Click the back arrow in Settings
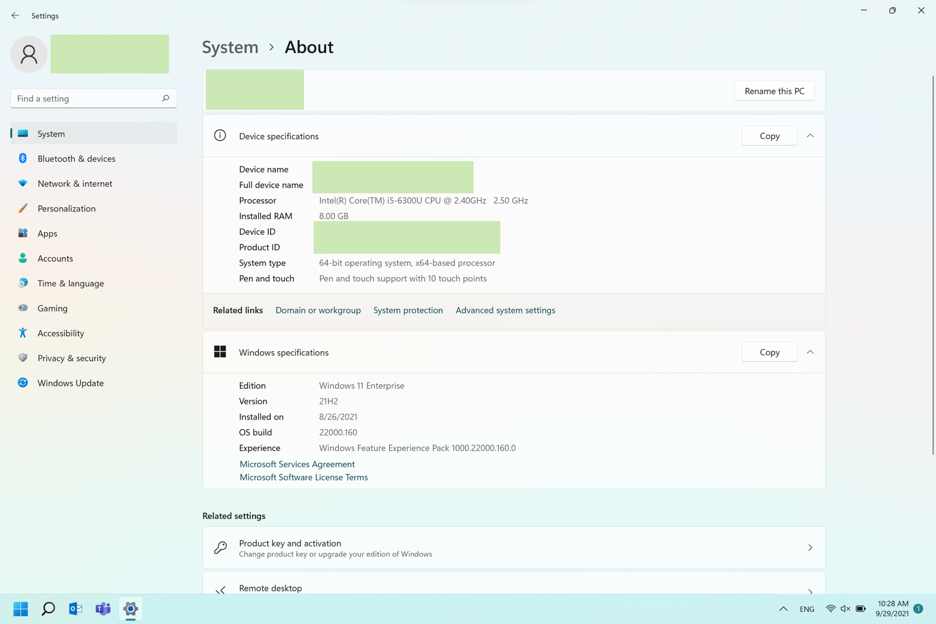The image size is (936, 624). tap(15, 16)
